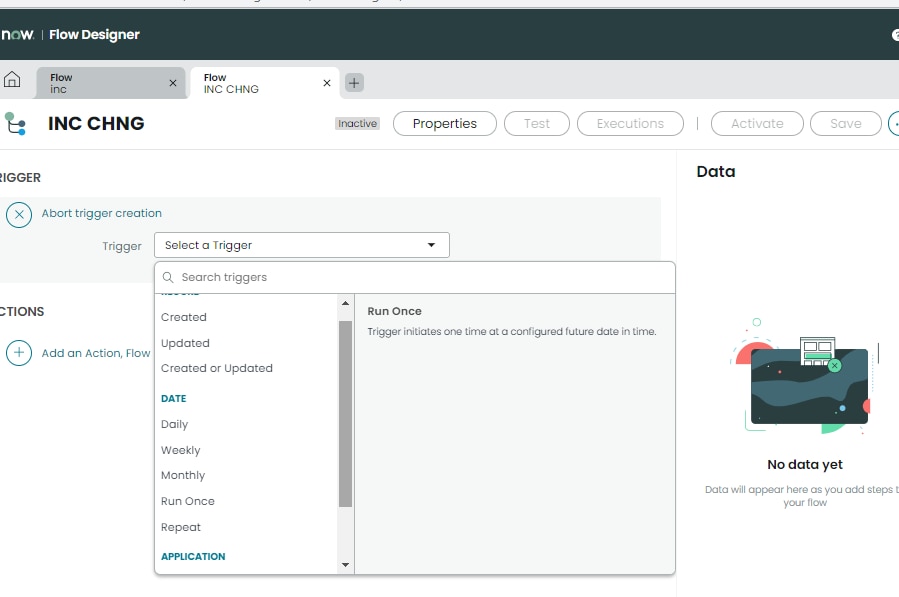Click the home icon tab
Viewport: 899px width, 597px height.
tap(13, 81)
